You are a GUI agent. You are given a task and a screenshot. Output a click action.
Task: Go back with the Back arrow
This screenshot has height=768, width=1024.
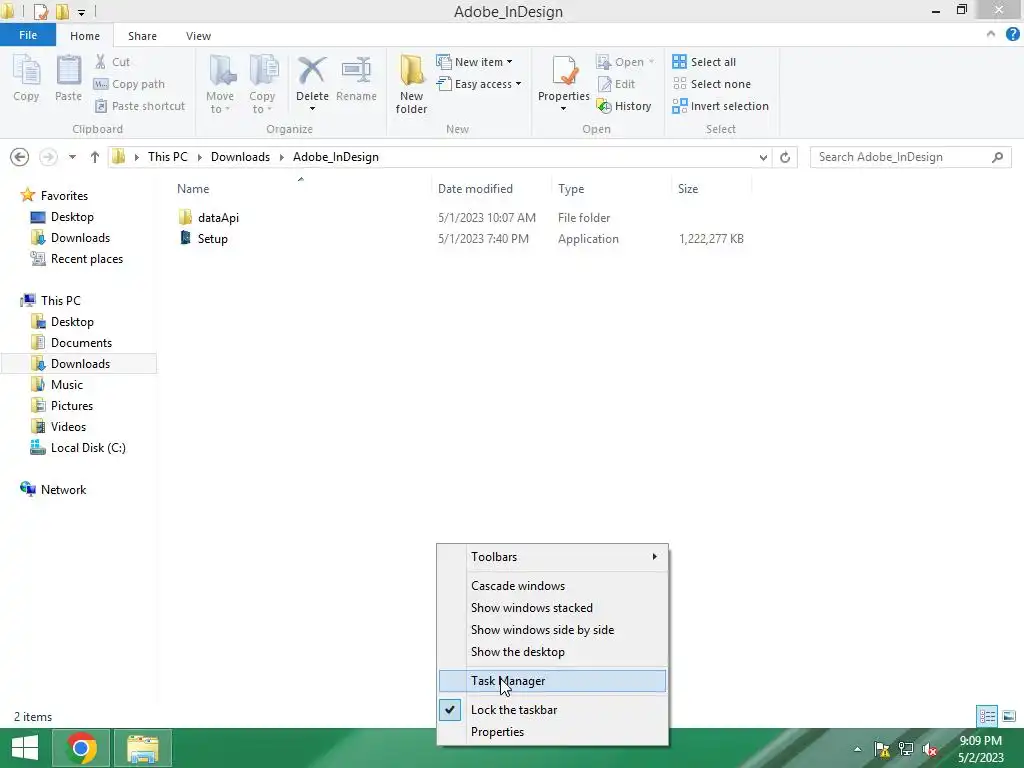tap(20, 157)
